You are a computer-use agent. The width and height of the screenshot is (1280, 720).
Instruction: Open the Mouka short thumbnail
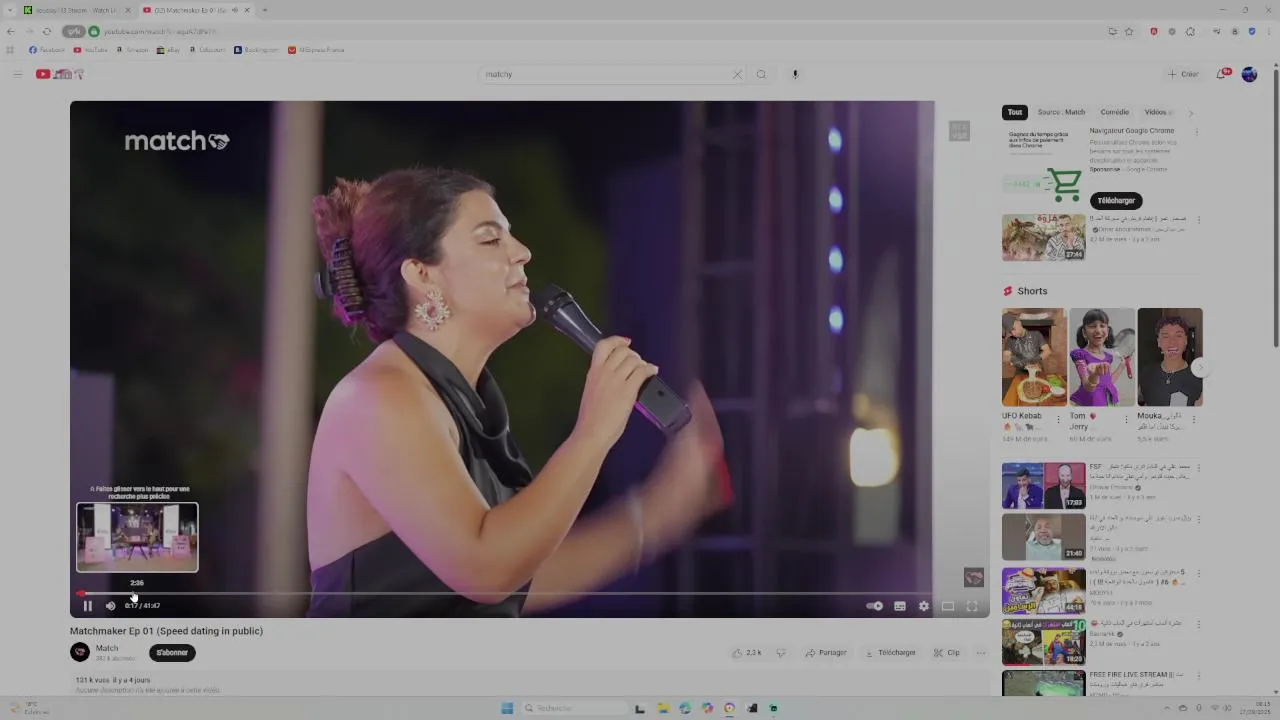coord(1170,357)
